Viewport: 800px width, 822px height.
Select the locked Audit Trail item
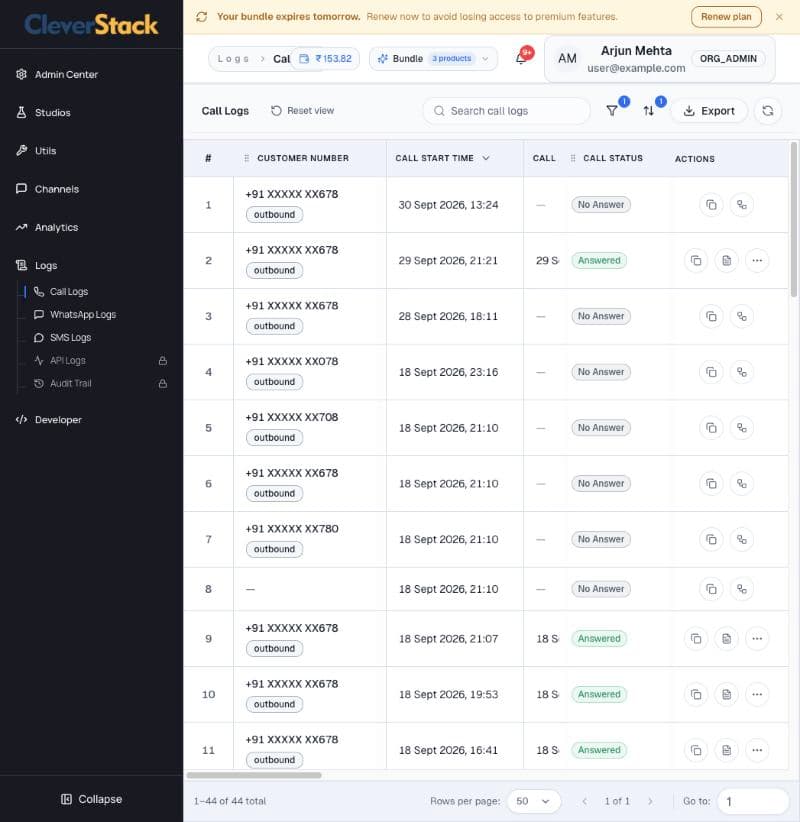coord(100,383)
